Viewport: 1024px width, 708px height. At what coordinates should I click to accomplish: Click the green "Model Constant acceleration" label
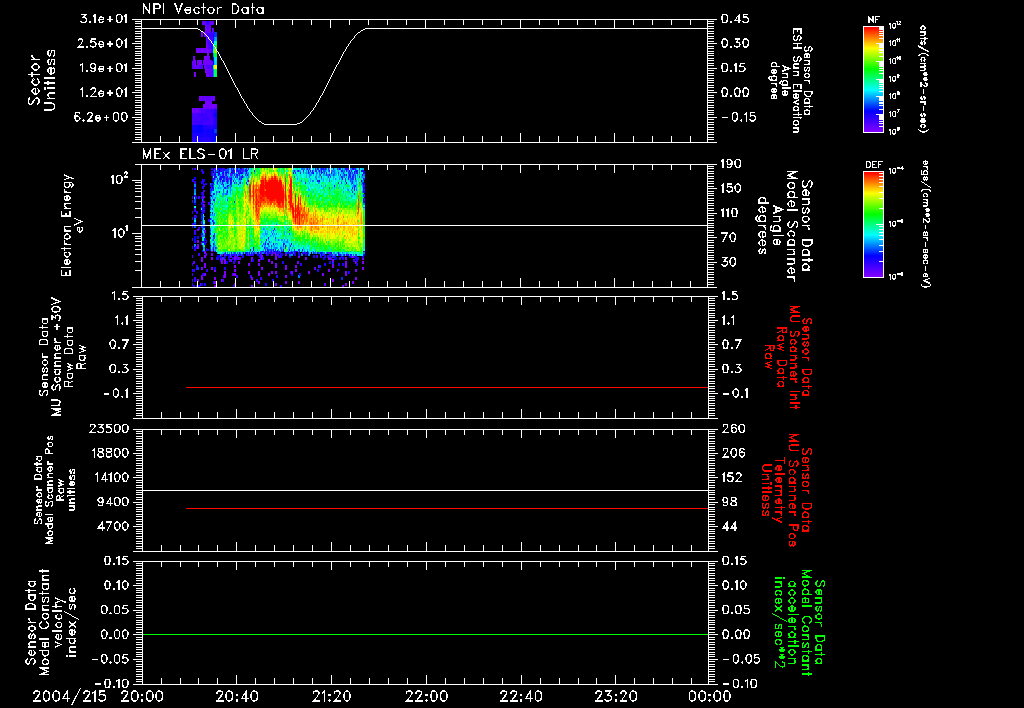coord(800,624)
